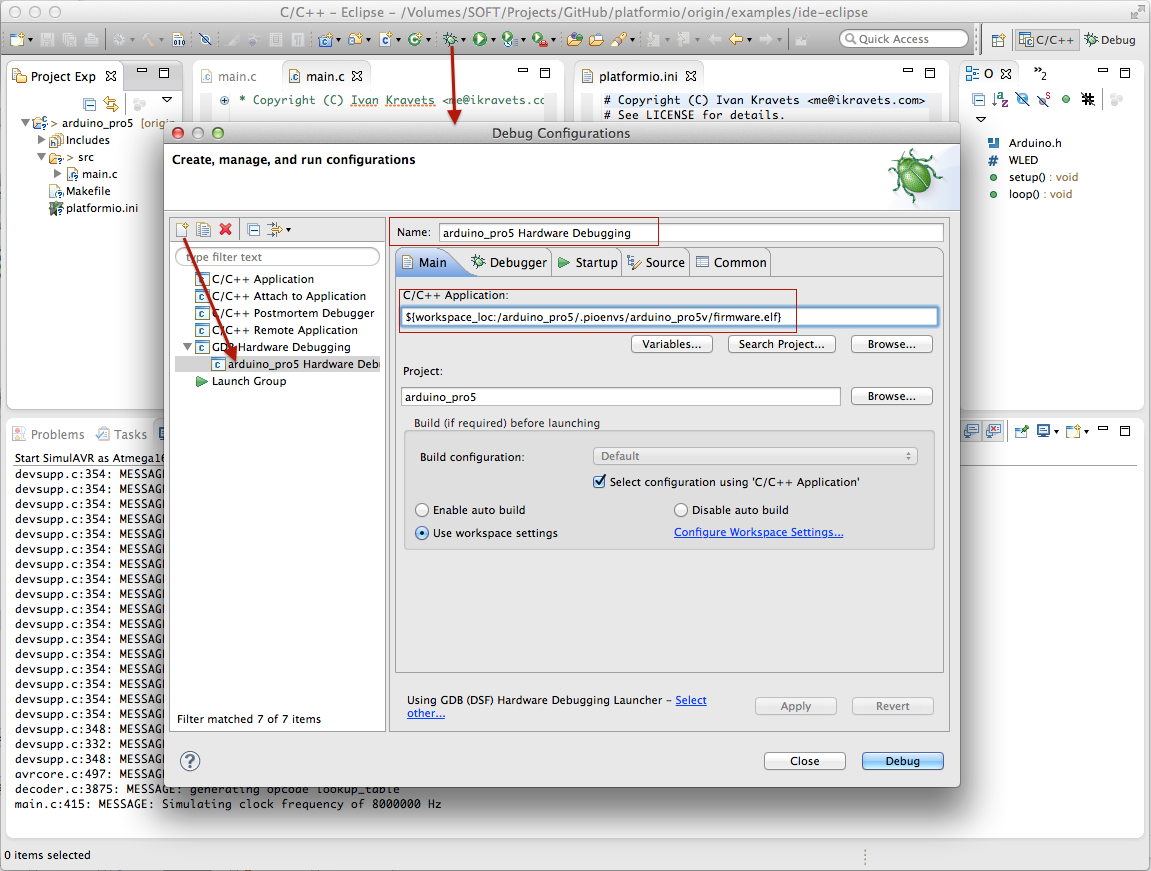Toggle Link with Editor in Project Explorer

click(x=110, y=104)
